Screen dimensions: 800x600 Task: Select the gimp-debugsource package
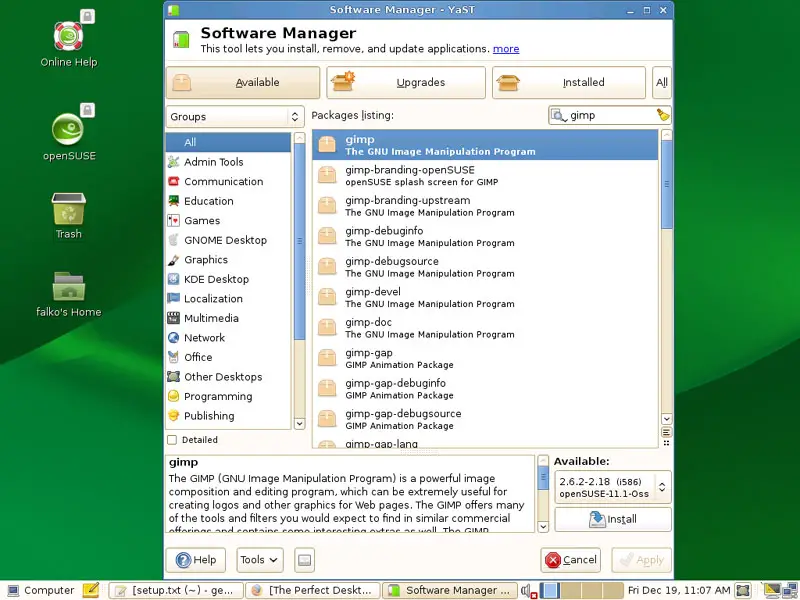(485, 267)
